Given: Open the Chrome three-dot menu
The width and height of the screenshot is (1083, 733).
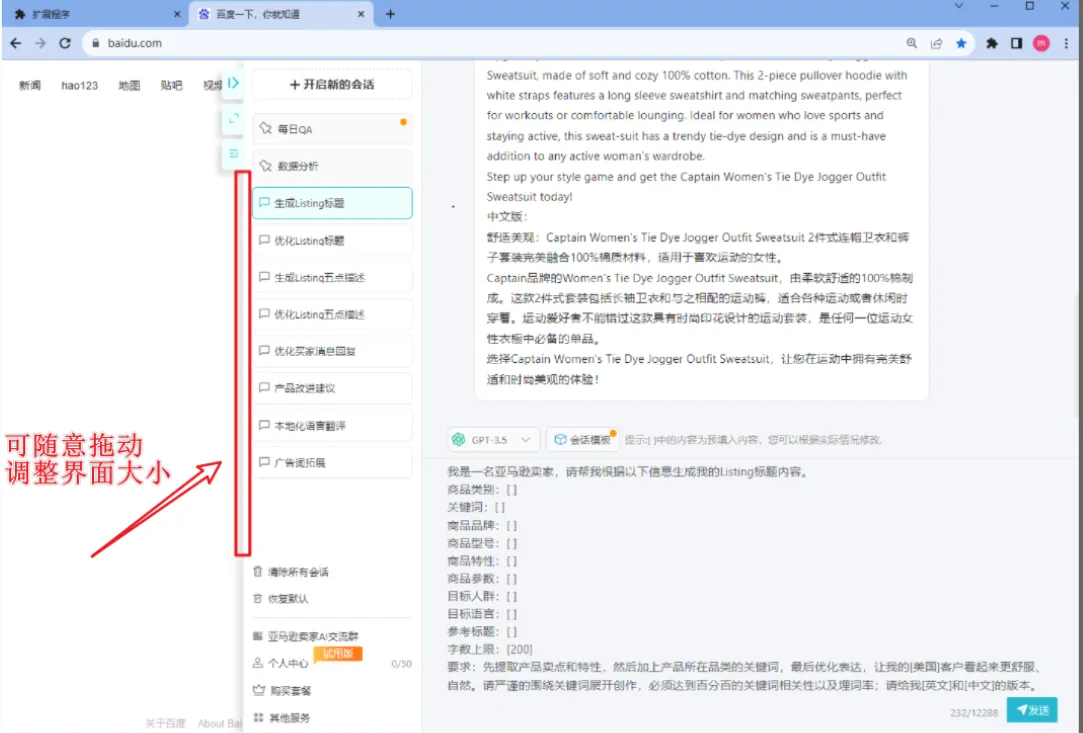Looking at the screenshot, I should (x=1067, y=43).
